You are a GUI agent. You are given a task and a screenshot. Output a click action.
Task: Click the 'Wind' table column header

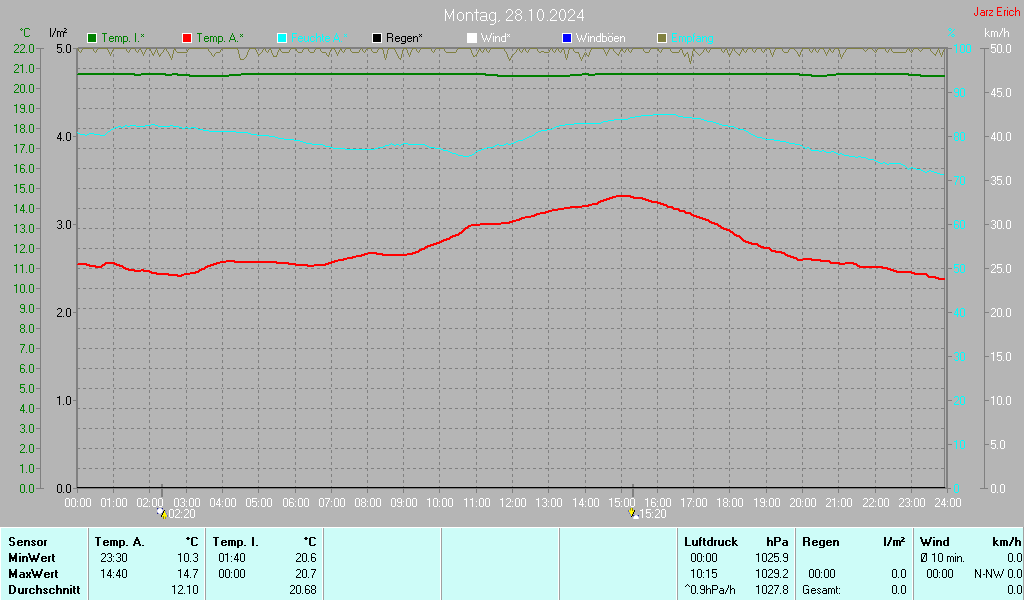[935, 542]
